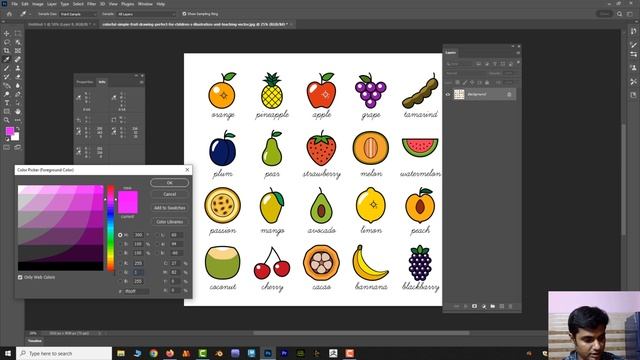Collapse the Layers panel with double arrows

tap(513, 46)
